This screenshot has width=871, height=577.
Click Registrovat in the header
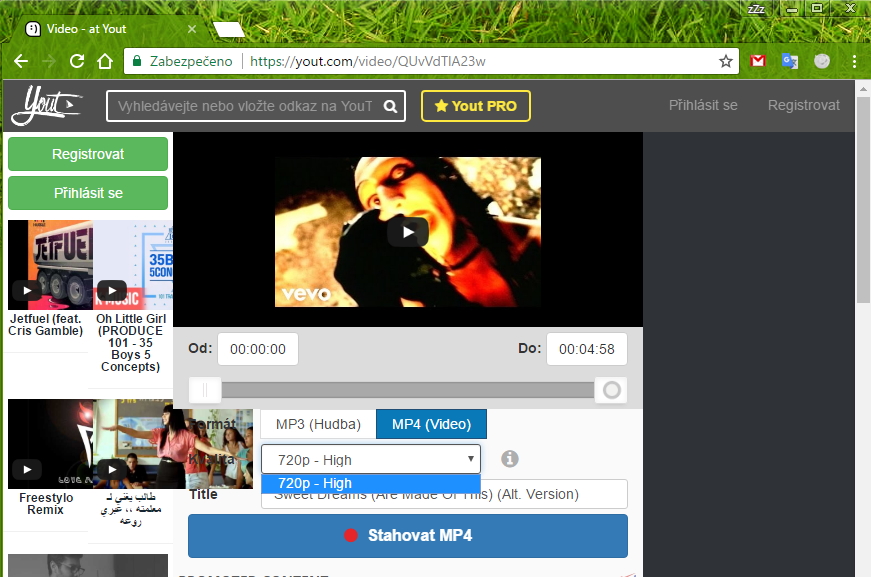[x=803, y=106]
